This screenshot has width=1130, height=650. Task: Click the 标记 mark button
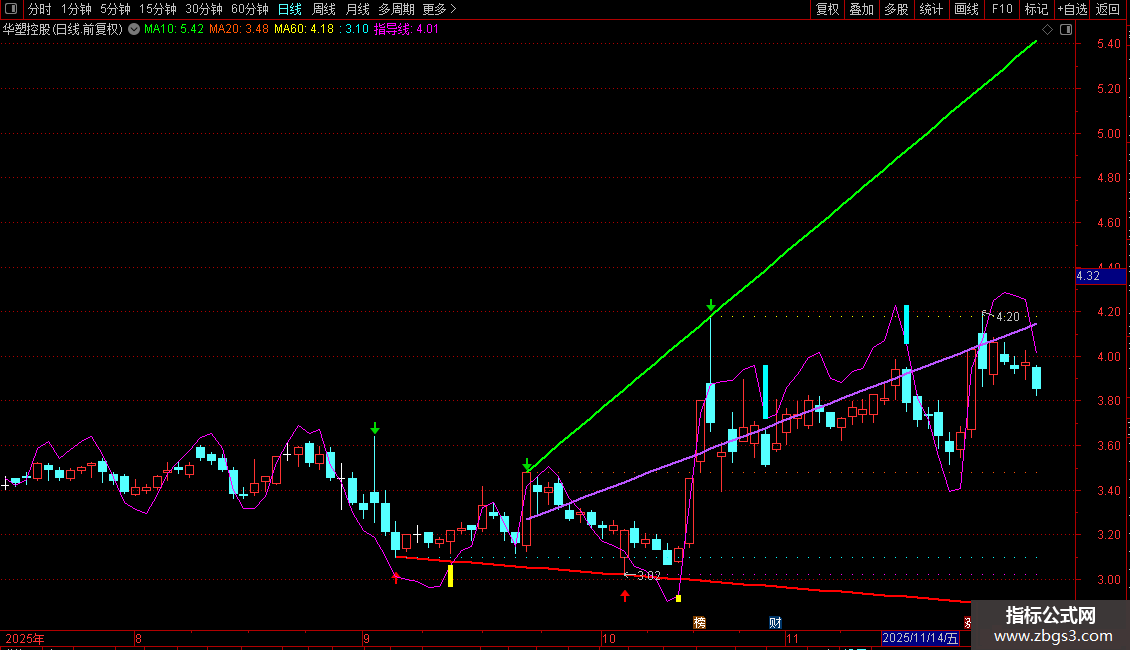(1036, 9)
